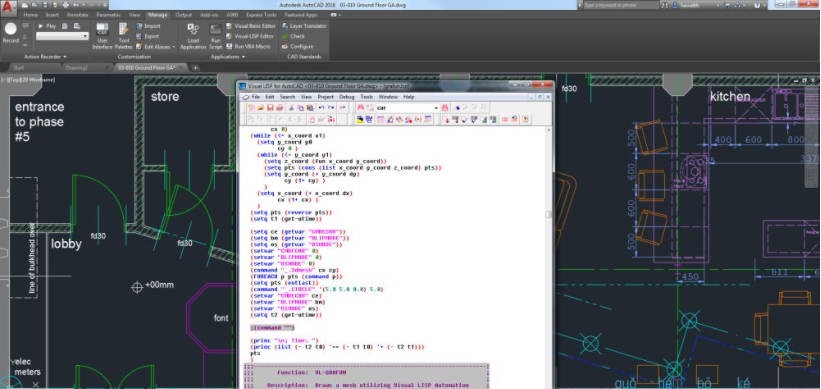Switch to the Home ribbon tab
This screenshot has height=389, width=821.
[x=30, y=15]
